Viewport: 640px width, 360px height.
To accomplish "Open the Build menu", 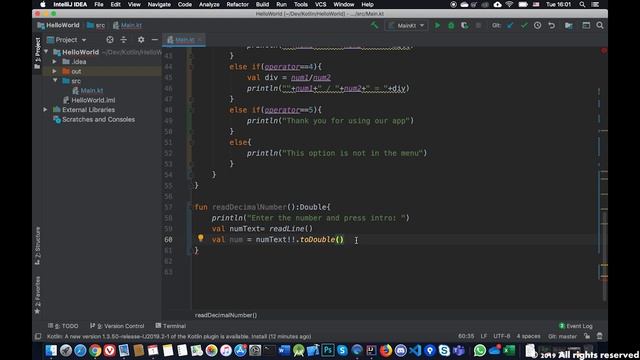I will pos(262,4).
